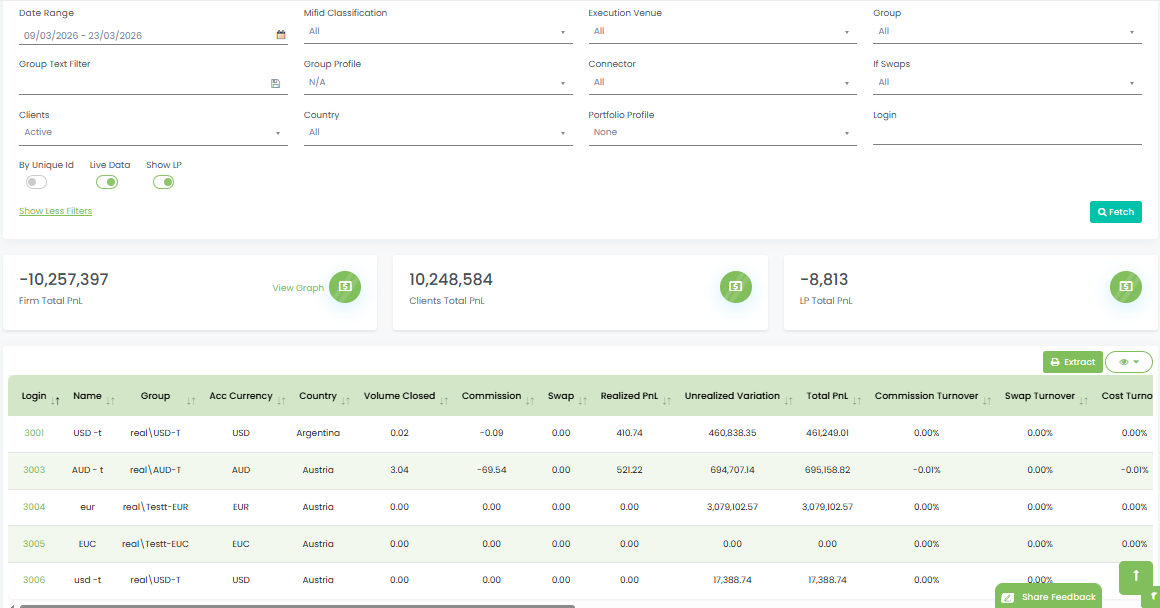
Task: Click the export icon on LP Total PnL card
Action: click(x=1125, y=287)
